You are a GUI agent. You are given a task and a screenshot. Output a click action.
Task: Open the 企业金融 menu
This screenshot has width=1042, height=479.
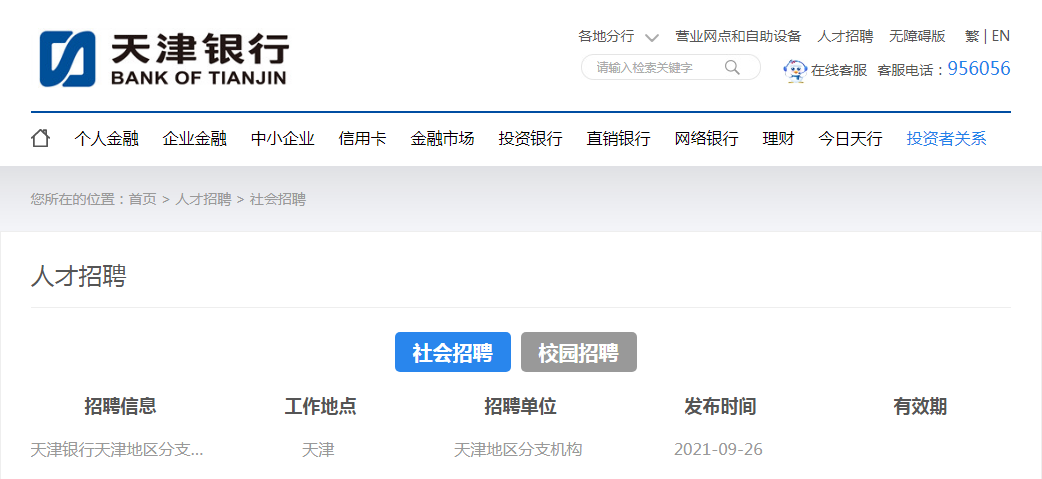(x=195, y=139)
